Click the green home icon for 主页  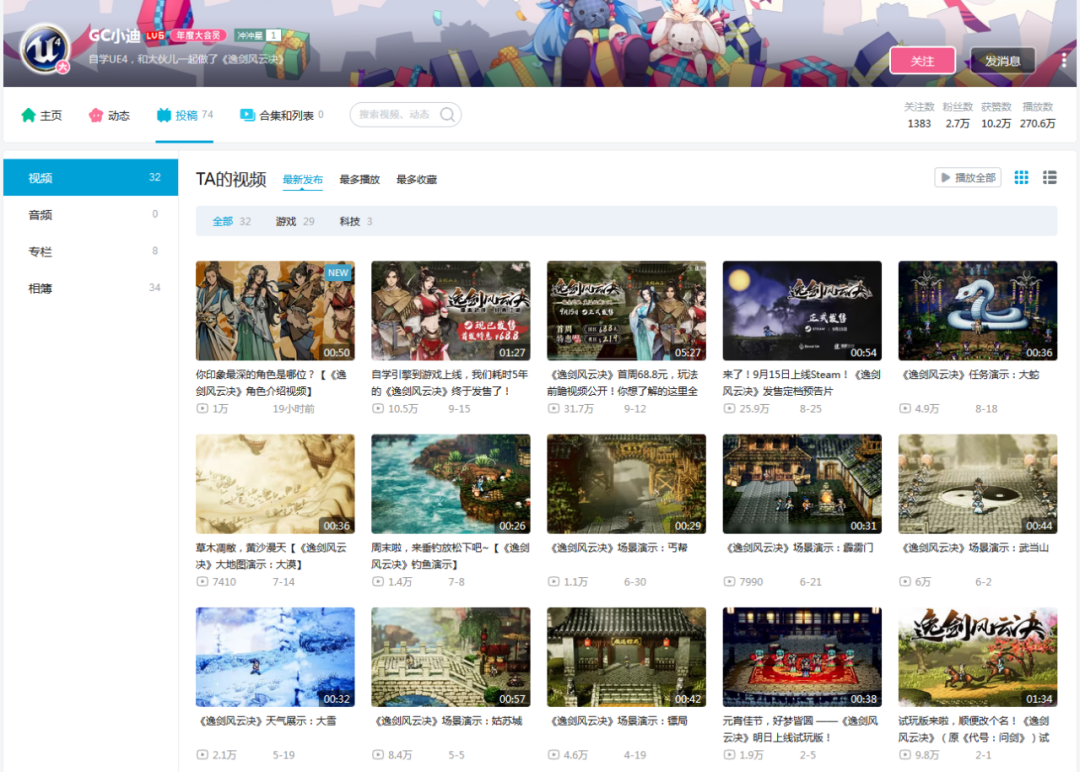28,115
